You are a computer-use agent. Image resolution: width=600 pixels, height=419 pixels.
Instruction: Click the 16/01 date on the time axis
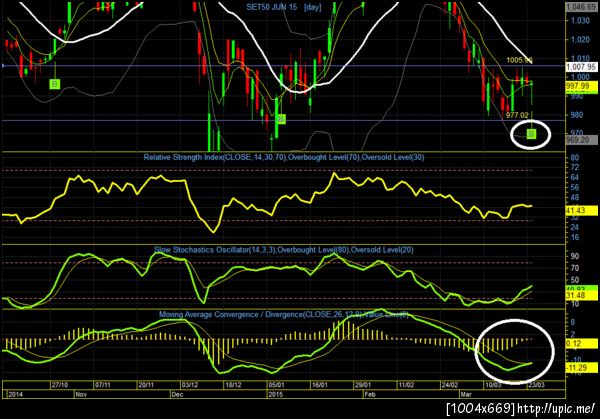click(x=320, y=385)
